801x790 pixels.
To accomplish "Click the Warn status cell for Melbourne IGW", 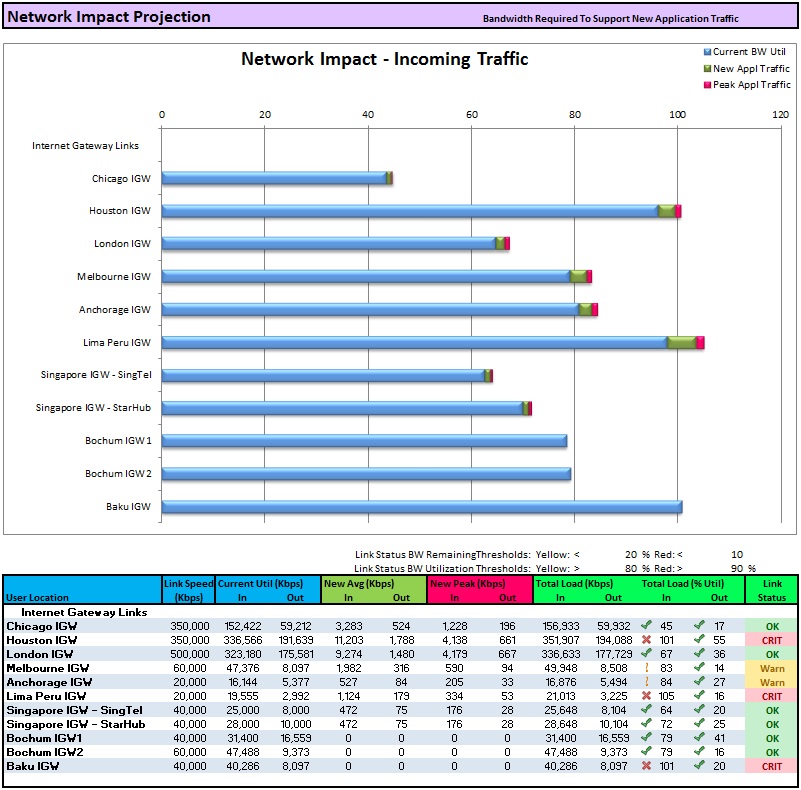I will 772,668.
